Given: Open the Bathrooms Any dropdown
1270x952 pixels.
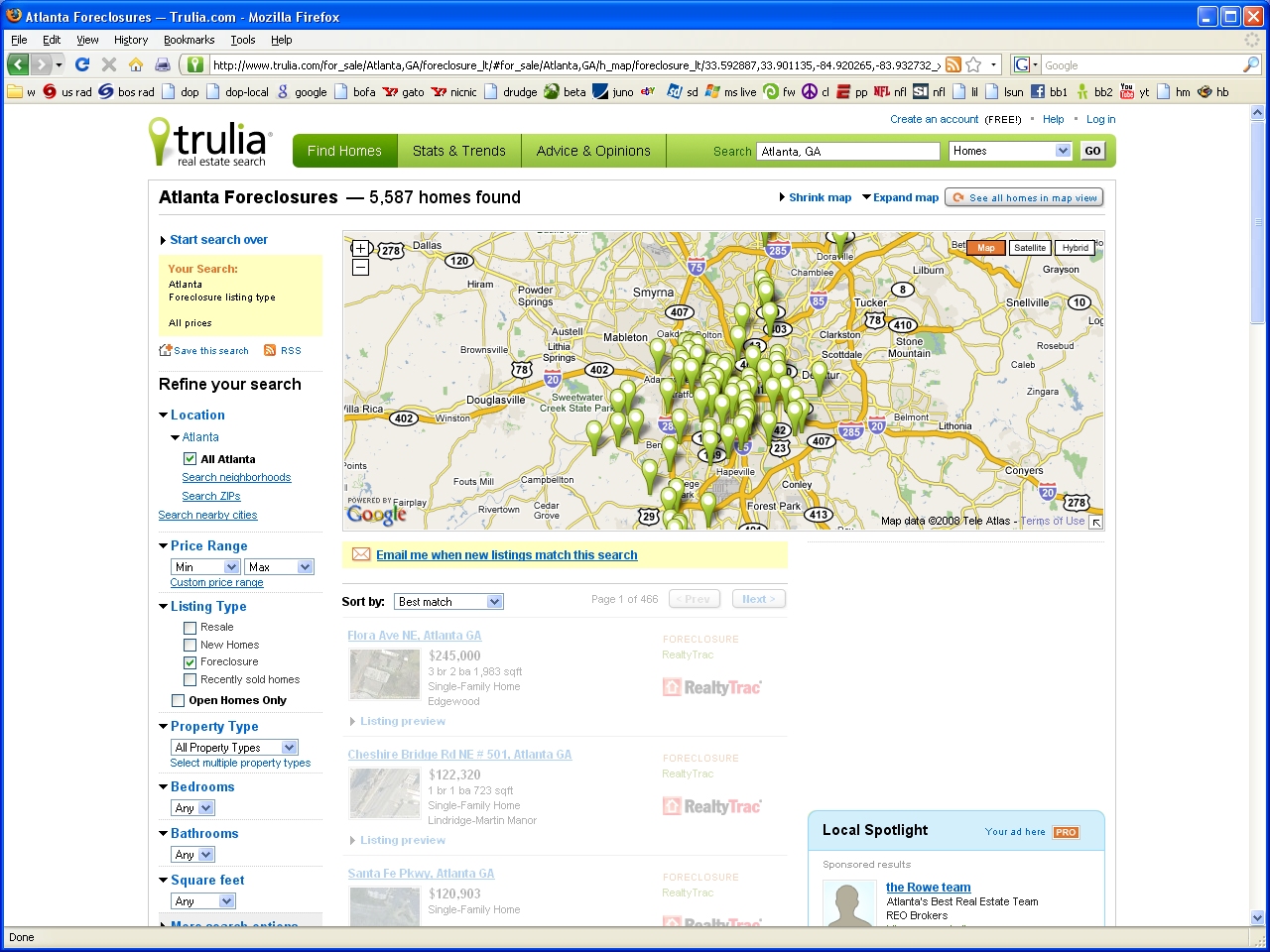Looking at the screenshot, I should [x=193, y=855].
